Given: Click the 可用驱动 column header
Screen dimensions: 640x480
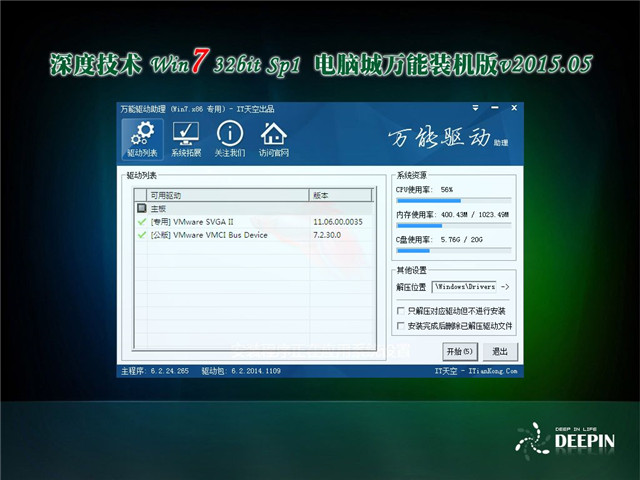Looking at the screenshot, I should [x=228, y=196].
